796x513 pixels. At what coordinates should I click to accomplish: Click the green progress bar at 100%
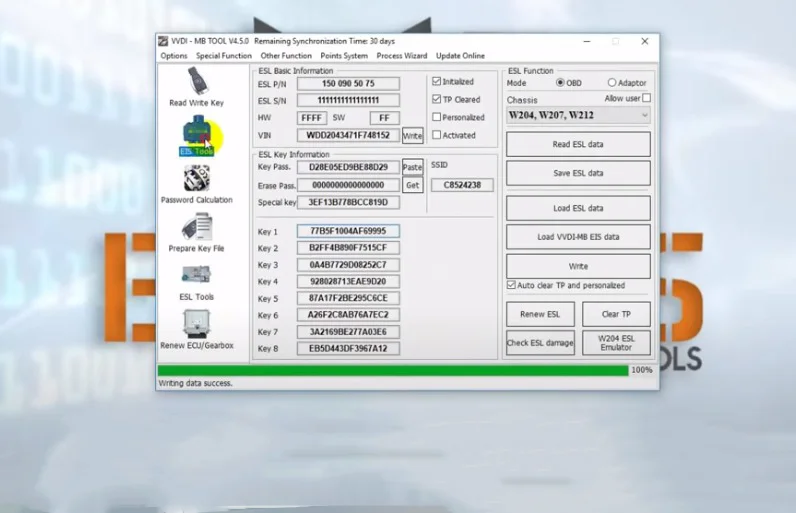(x=393, y=370)
